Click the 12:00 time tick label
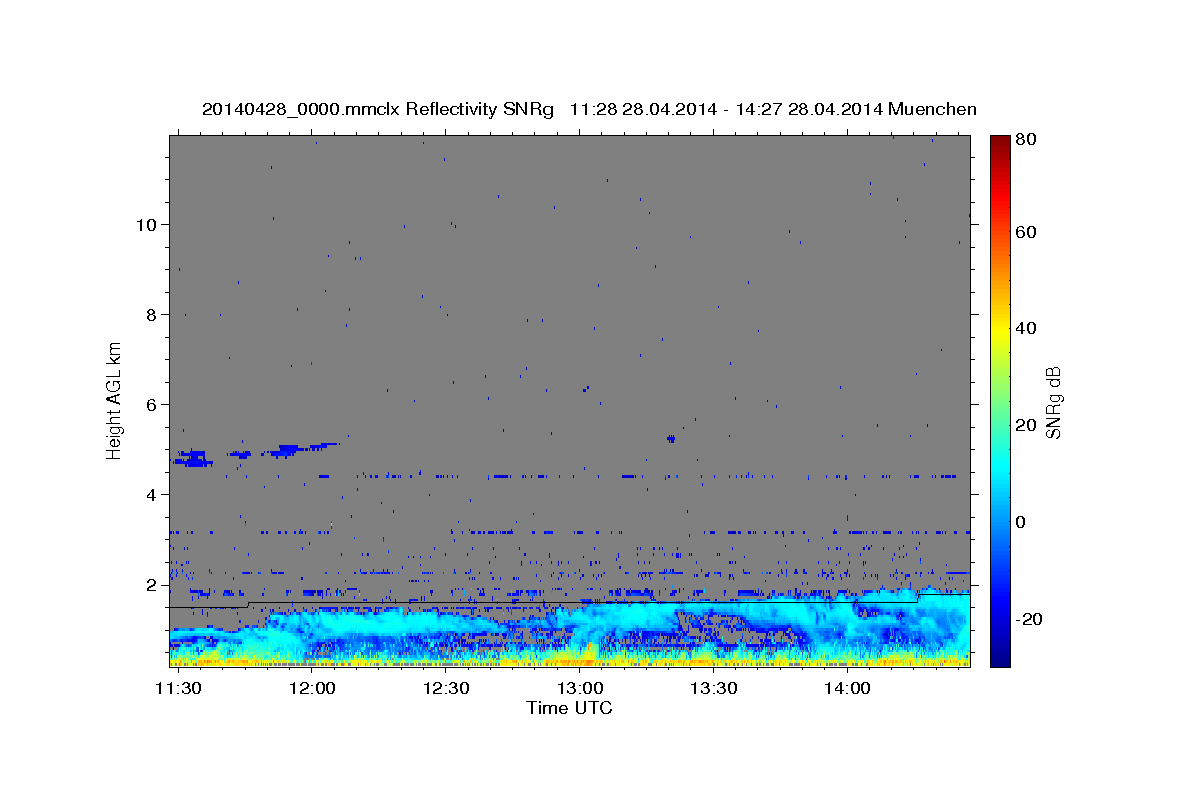Viewport: 1200px width, 800px height. pyautogui.click(x=313, y=689)
